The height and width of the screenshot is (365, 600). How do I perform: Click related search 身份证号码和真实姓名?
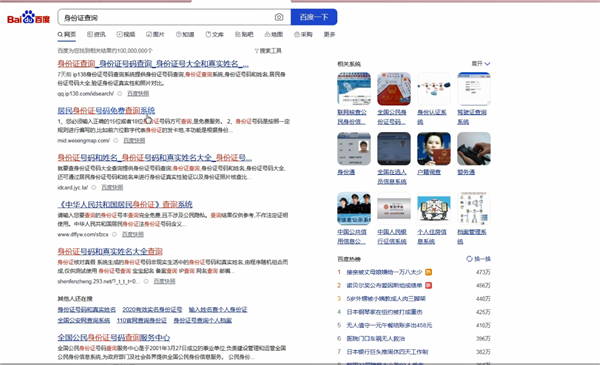pyautogui.click(x=86, y=310)
